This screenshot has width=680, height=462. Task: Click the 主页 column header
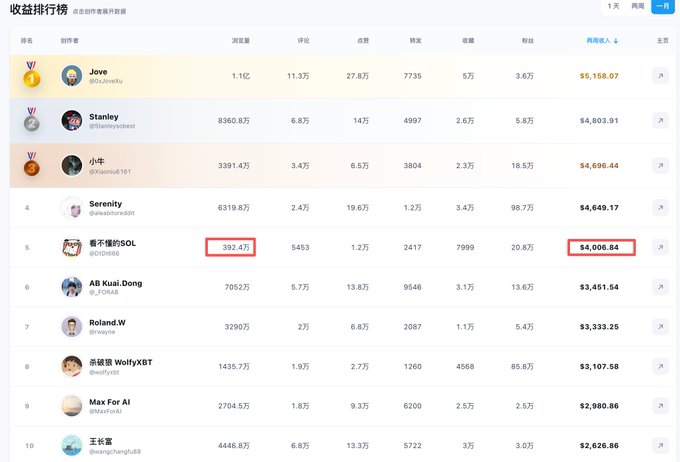point(663,41)
